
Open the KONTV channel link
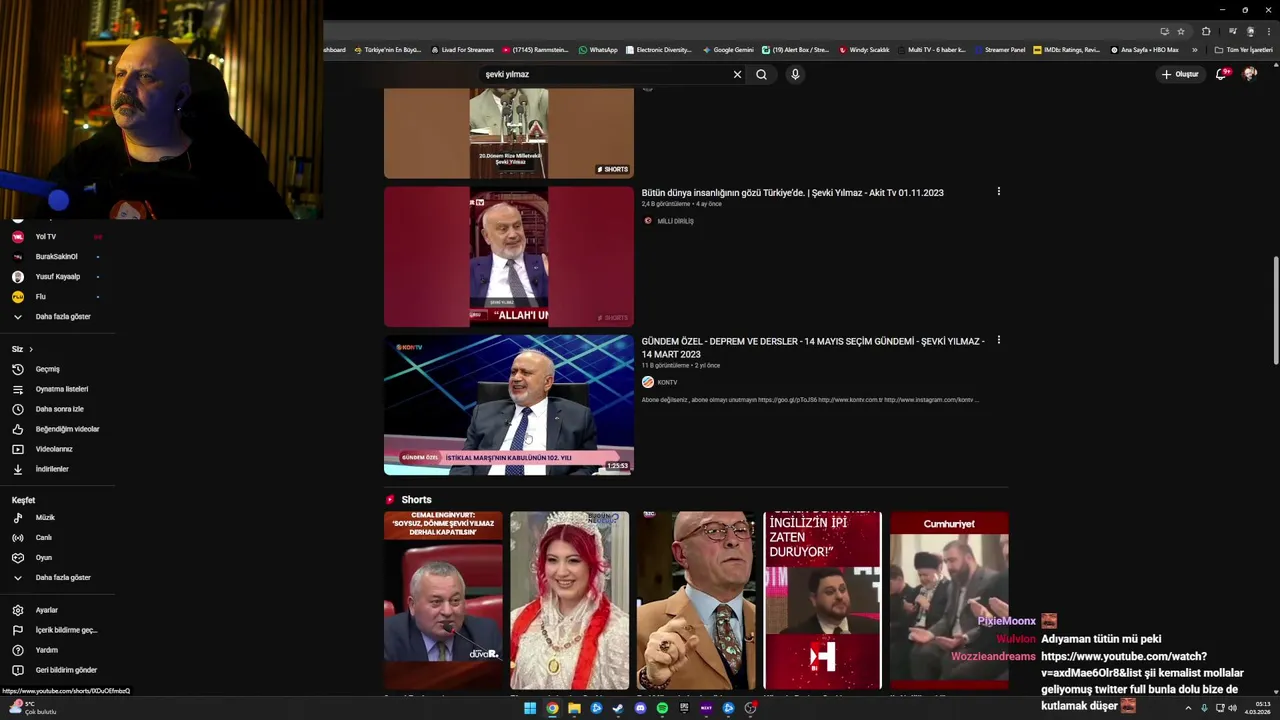coord(667,382)
